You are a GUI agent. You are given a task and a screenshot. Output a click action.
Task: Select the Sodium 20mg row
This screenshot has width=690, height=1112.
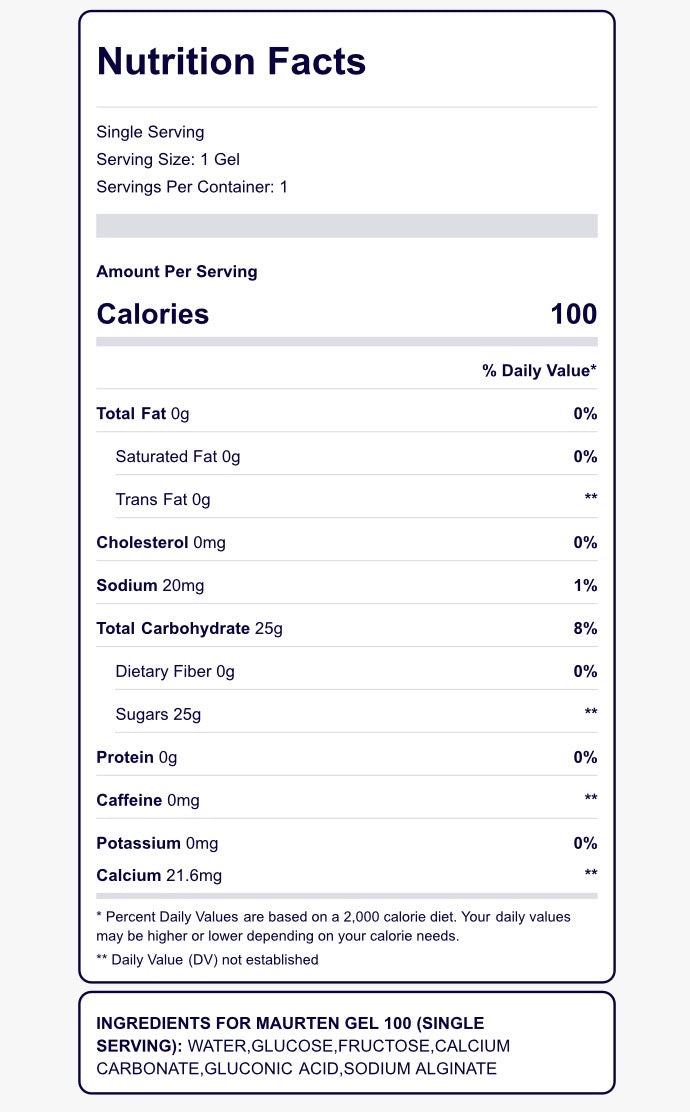[x=347, y=585]
